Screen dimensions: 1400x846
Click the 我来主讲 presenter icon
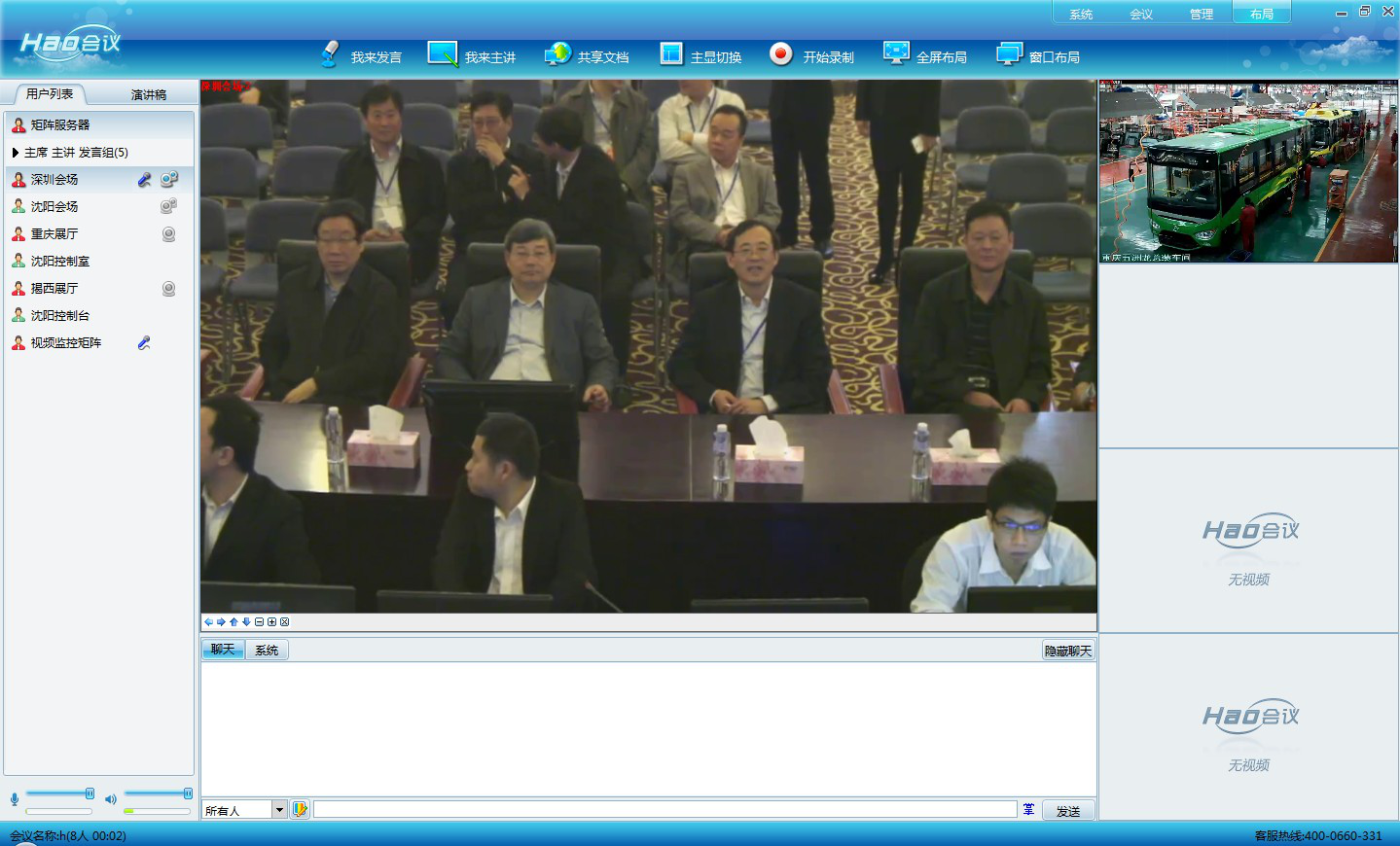point(443,54)
